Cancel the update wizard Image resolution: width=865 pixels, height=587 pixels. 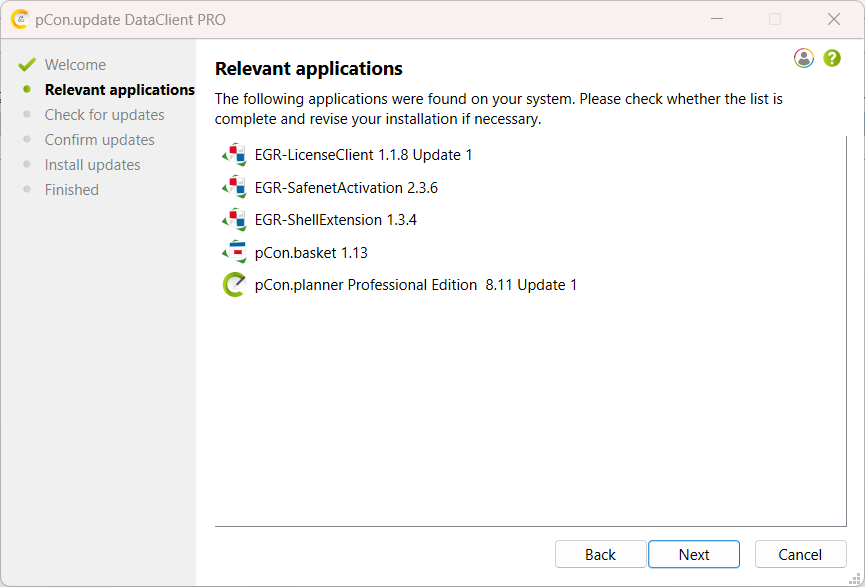tap(800, 554)
